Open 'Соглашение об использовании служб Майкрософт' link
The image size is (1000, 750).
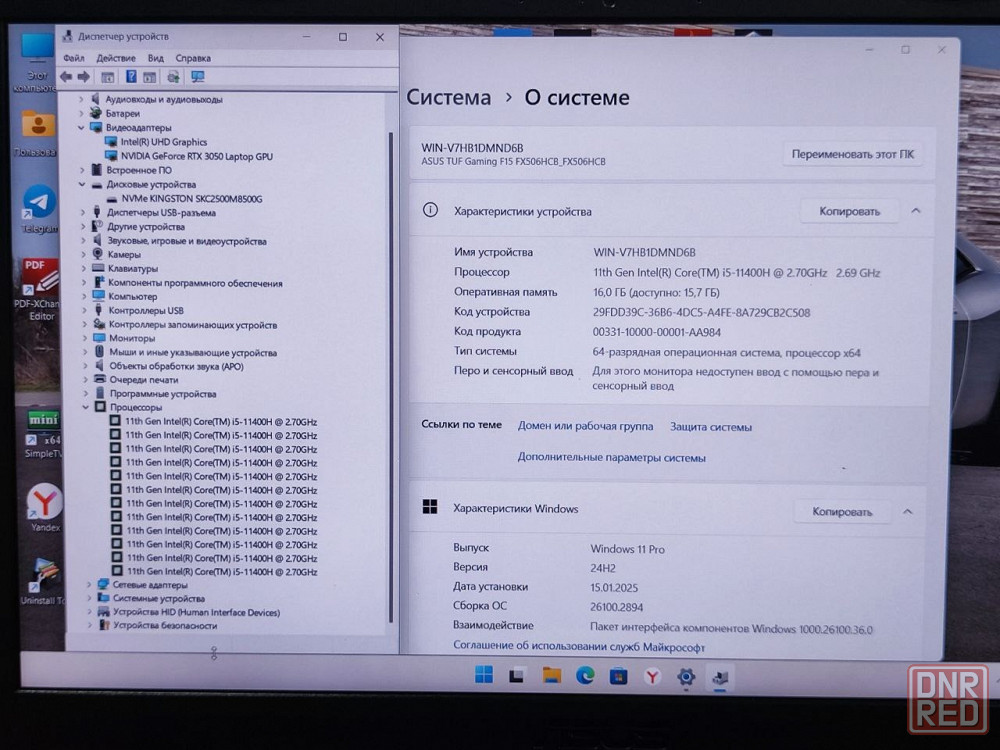[578, 647]
